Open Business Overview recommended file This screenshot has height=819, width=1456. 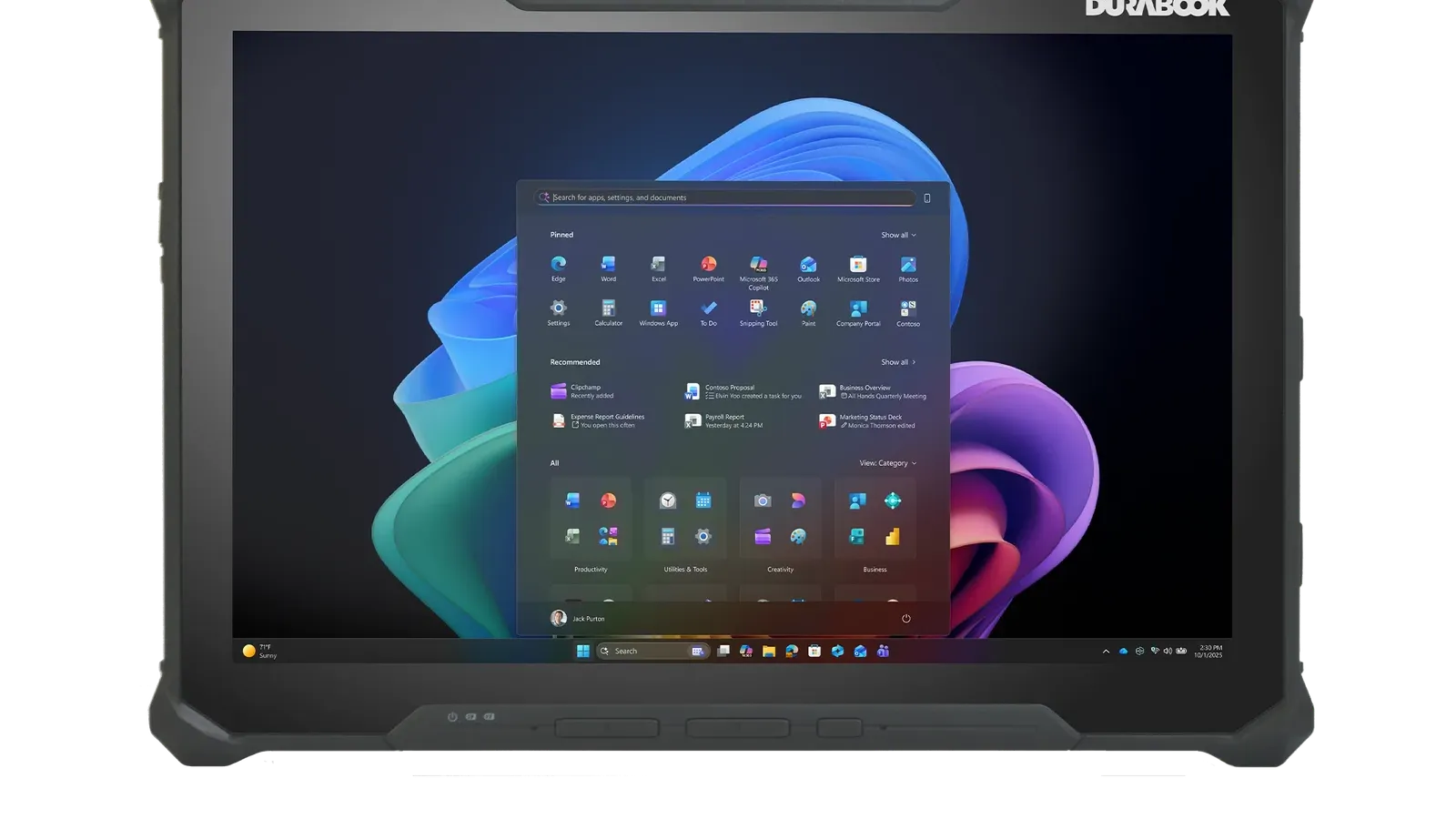873,391
